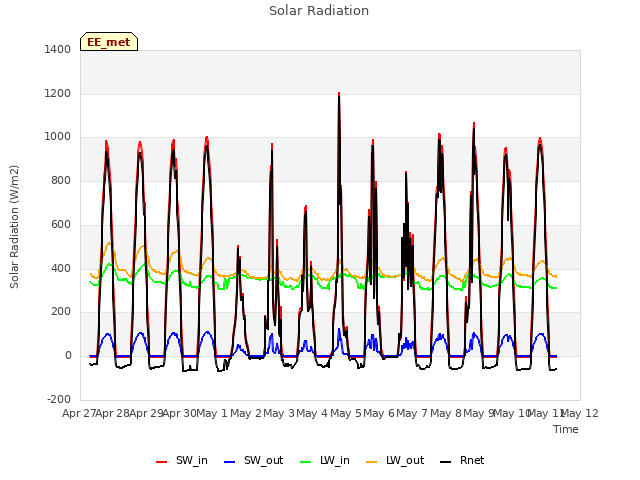Click the LW_in legend label
This screenshot has height=480, width=640.
tap(335, 460)
